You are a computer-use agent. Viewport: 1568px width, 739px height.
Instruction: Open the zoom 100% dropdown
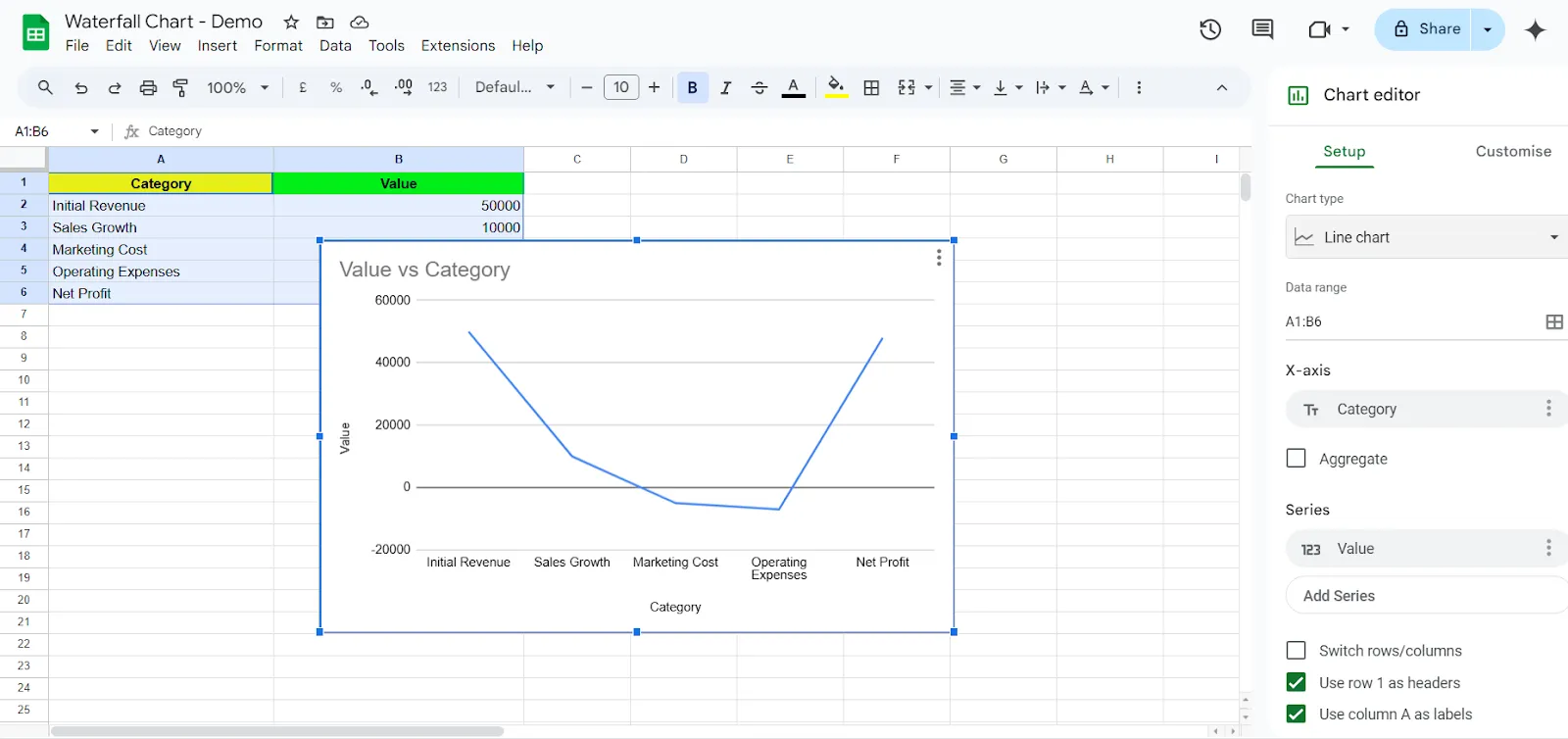click(x=237, y=87)
